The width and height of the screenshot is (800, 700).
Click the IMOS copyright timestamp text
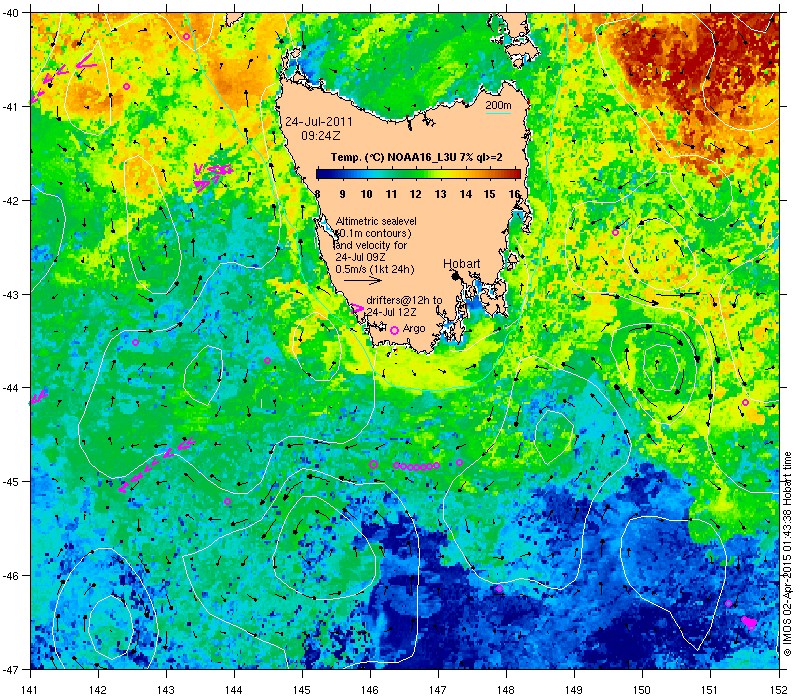point(788,555)
